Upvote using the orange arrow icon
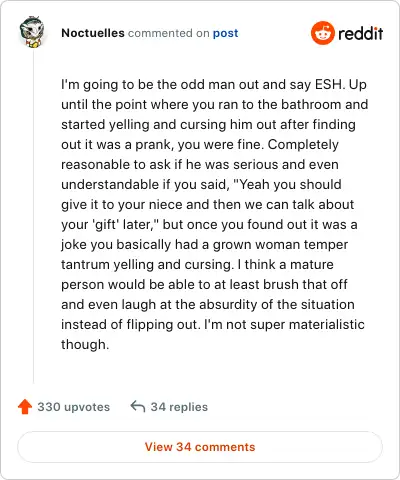The width and height of the screenshot is (400, 480). click(25, 407)
